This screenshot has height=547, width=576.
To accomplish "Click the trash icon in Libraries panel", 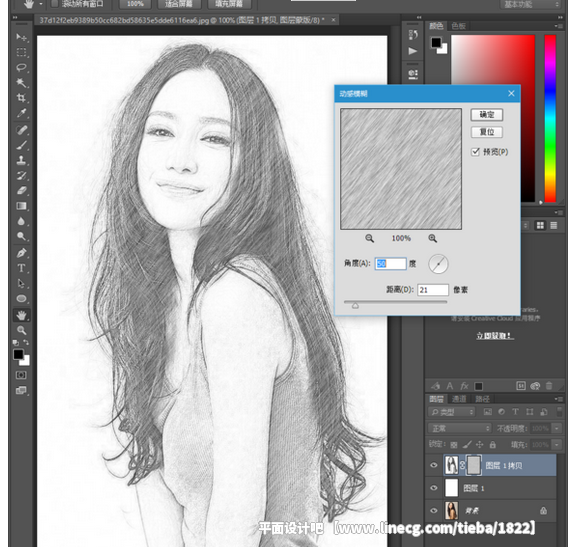I will pyautogui.click(x=549, y=386).
